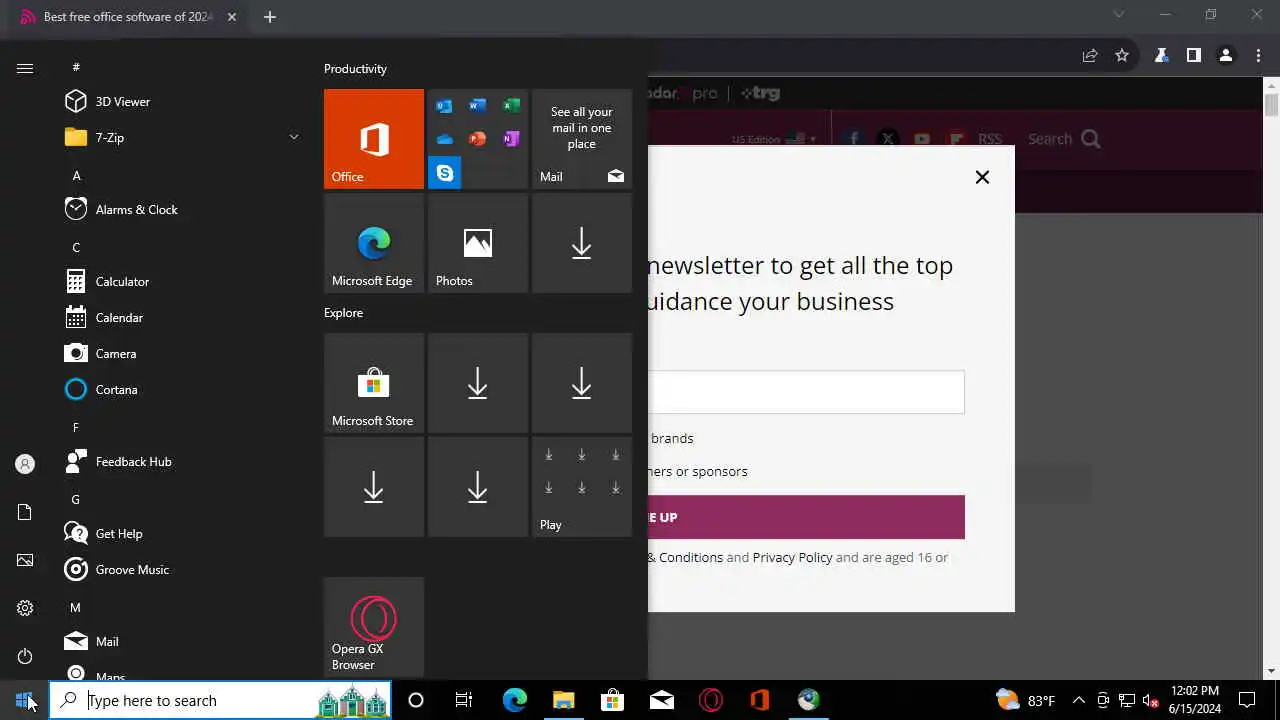Image resolution: width=1280 pixels, height=720 pixels.
Task: Open Opera icon on the taskbar
Action: (711, 700)
